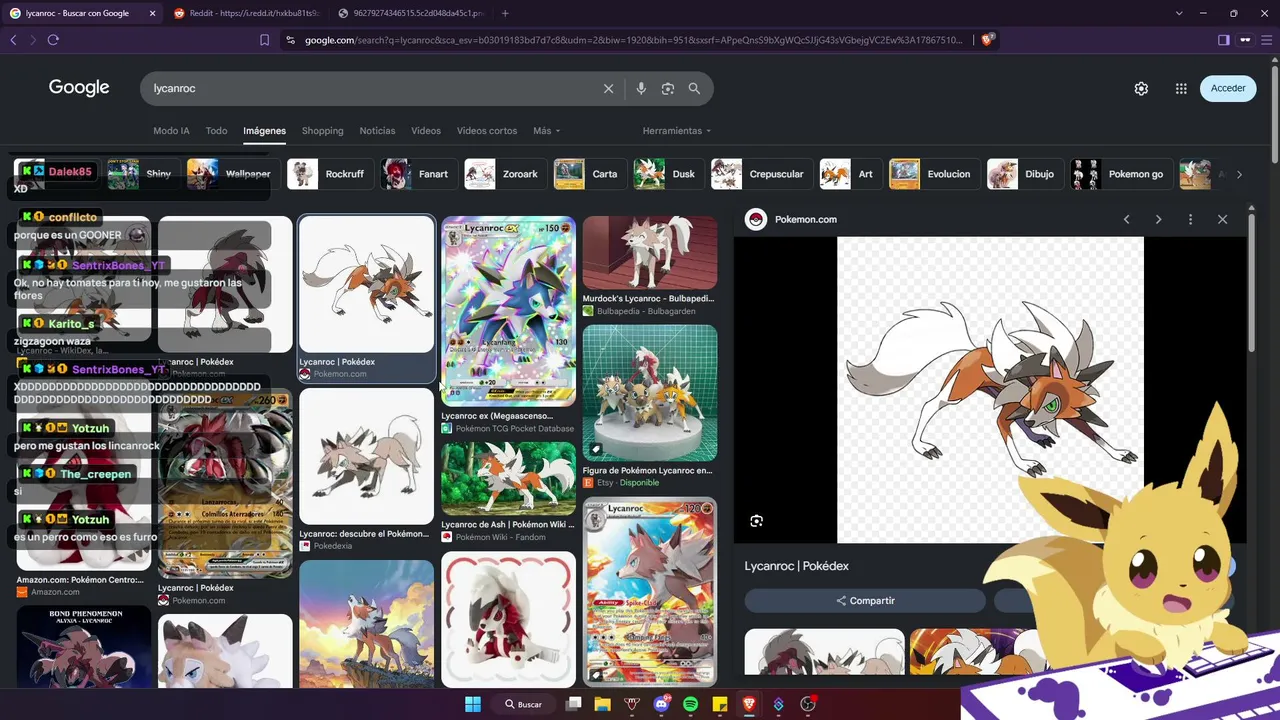Open File Explorer from the taskbar
This screenshot has height=720, width=1280.
[602, 704]
